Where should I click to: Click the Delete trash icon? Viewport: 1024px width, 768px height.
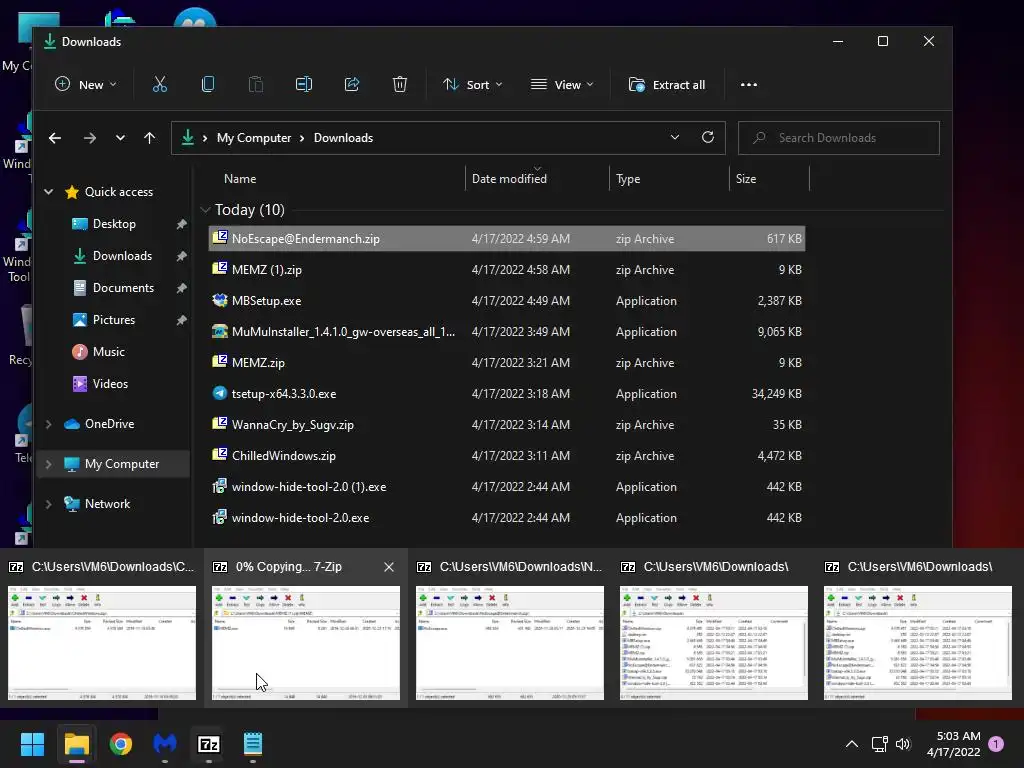click(x=400, y=84)
